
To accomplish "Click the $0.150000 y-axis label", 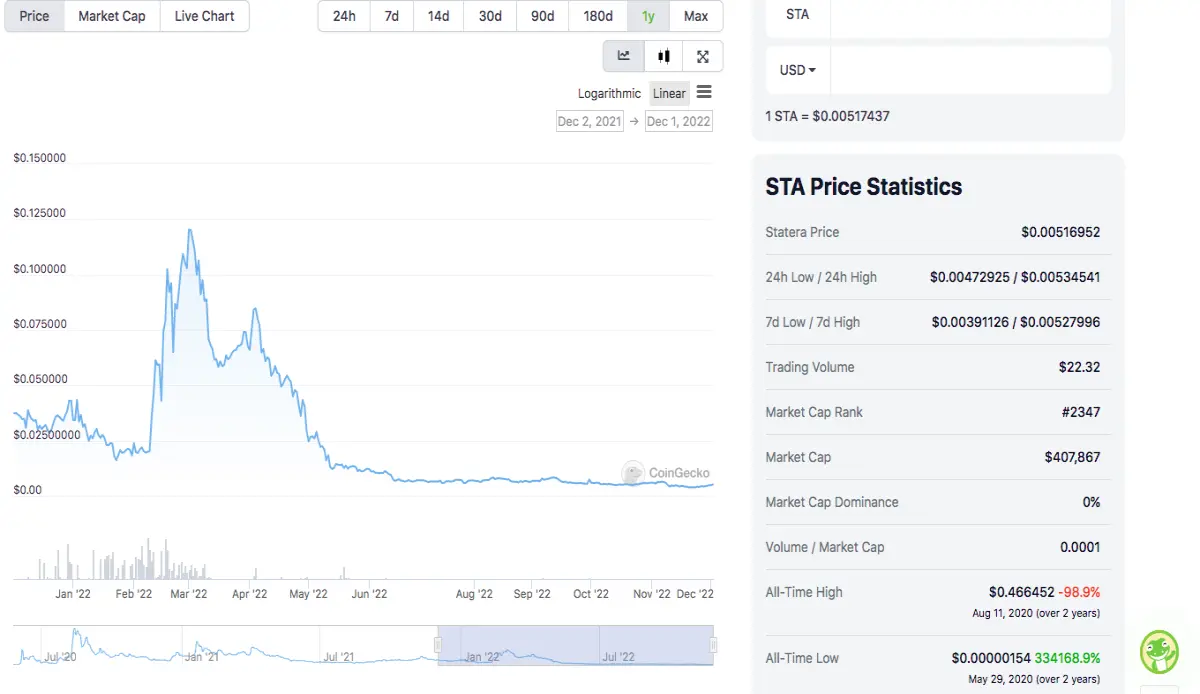I will pos(40,158).
